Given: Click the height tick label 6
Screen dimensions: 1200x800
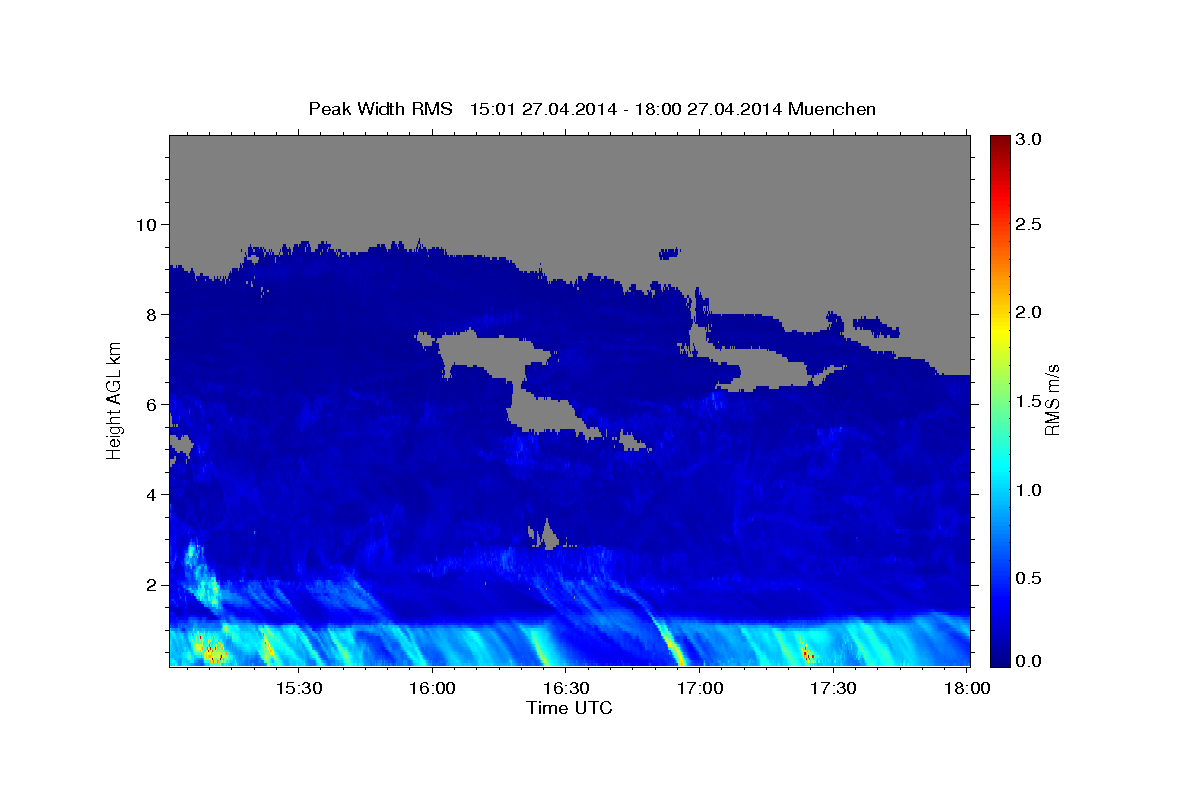Looking at the screenshot, I should point(153,404).
